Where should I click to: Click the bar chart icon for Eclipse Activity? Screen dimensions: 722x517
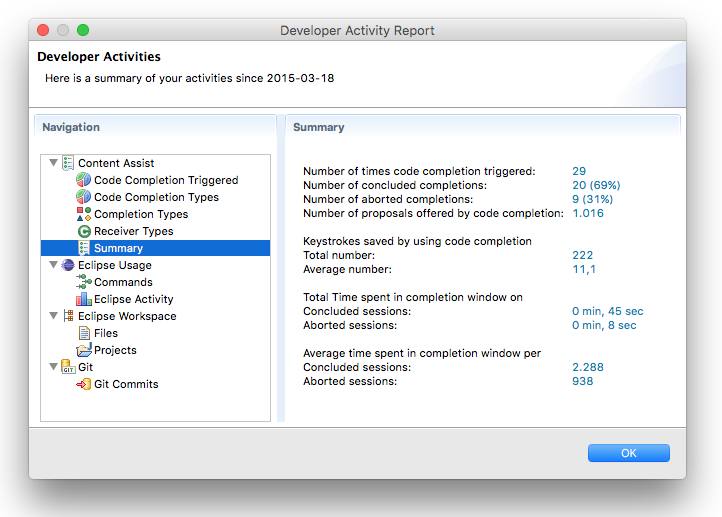[84, 299]
